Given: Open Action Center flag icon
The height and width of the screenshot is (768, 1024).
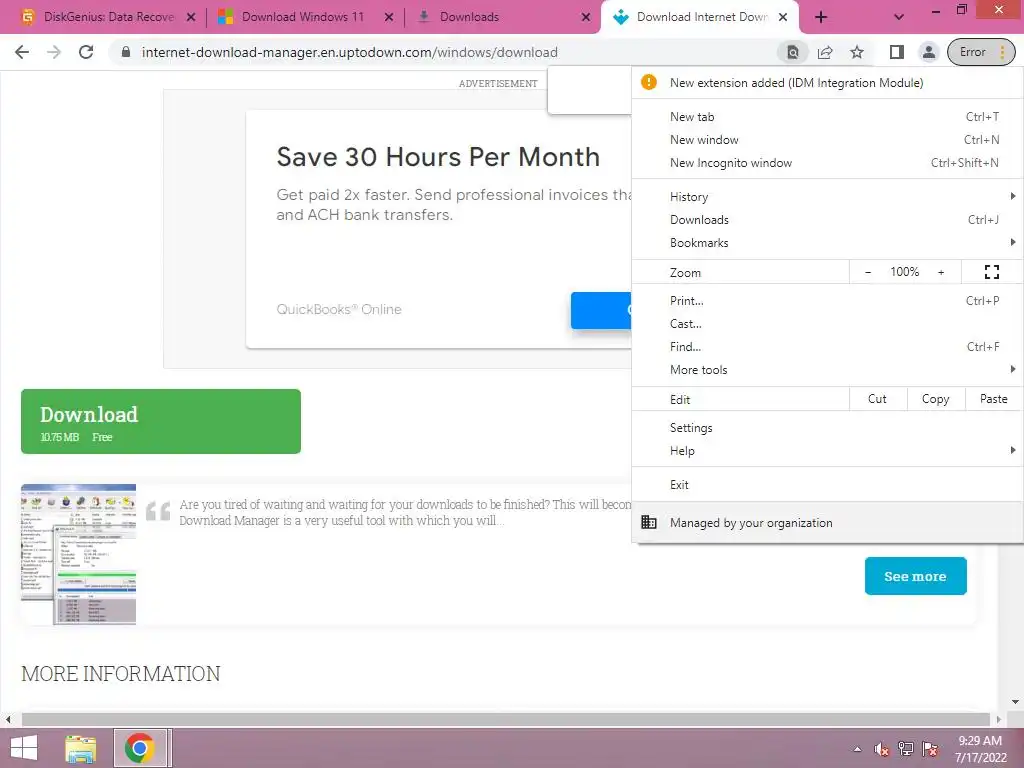Looking at the screenshot, I should 930,749.
